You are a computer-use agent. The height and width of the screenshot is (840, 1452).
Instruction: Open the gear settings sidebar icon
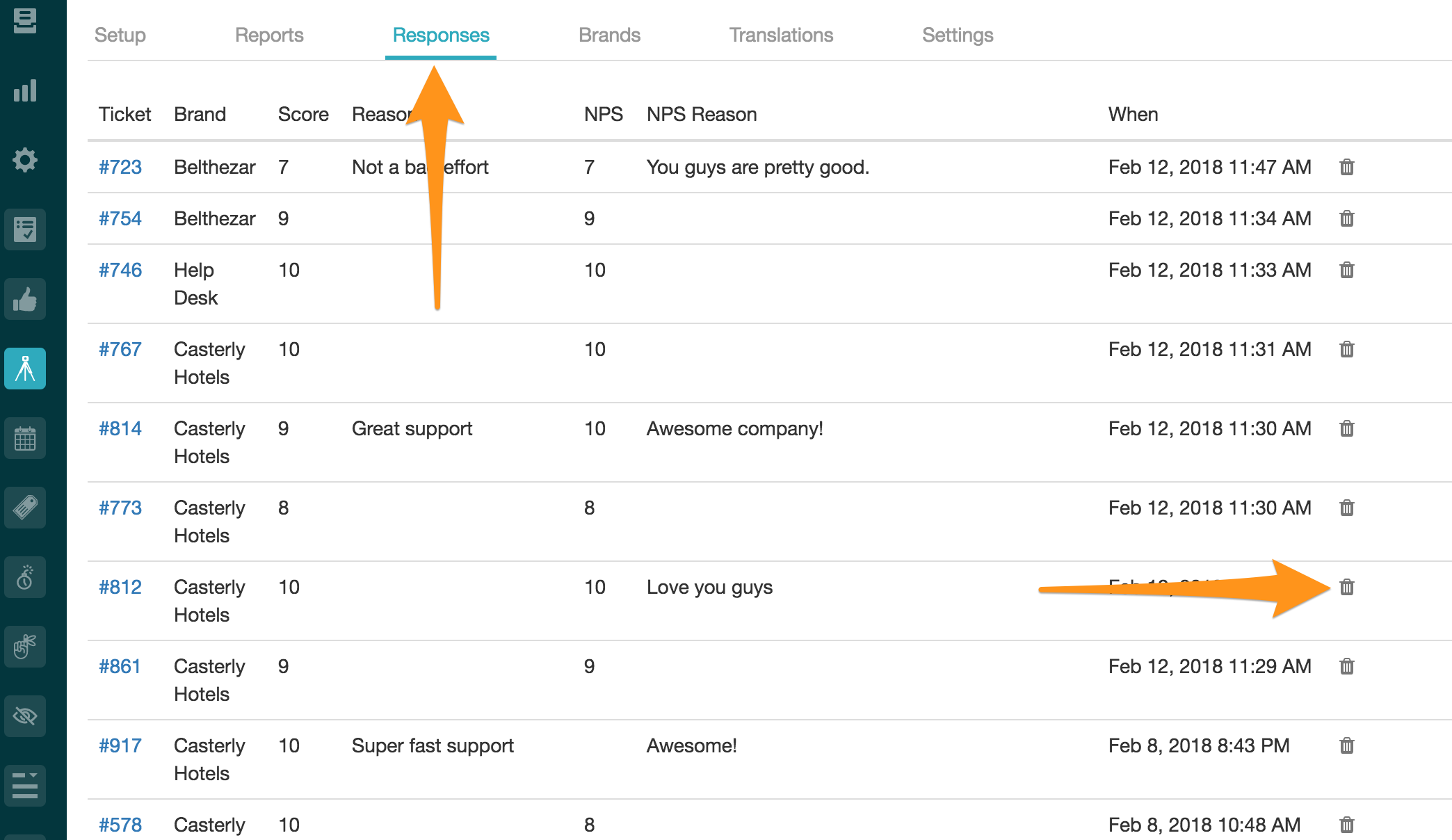coord(25,160)
